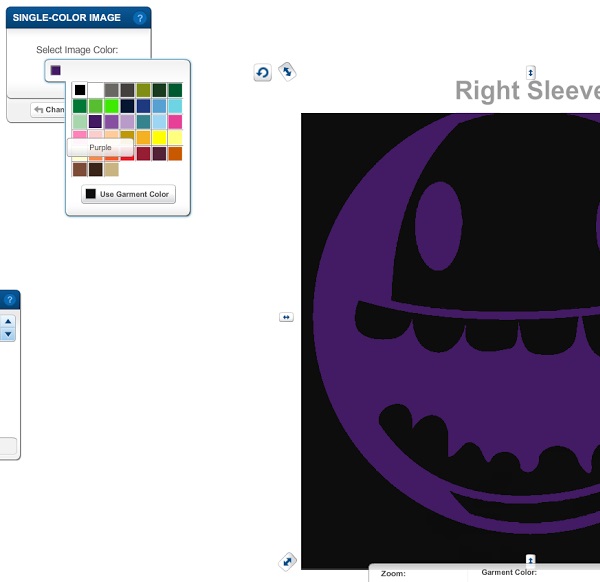Click the top vertical stretch handle
600x582 pixels.
pos(531,72)
